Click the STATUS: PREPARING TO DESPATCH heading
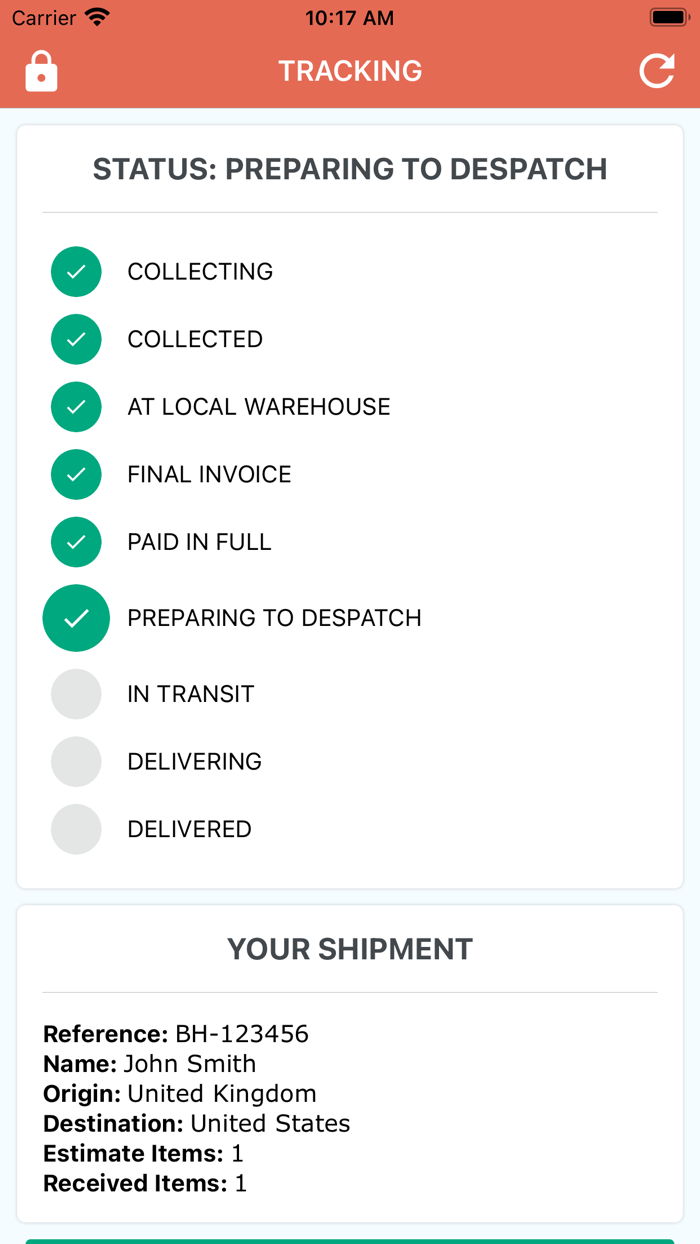 coord(350,169)
